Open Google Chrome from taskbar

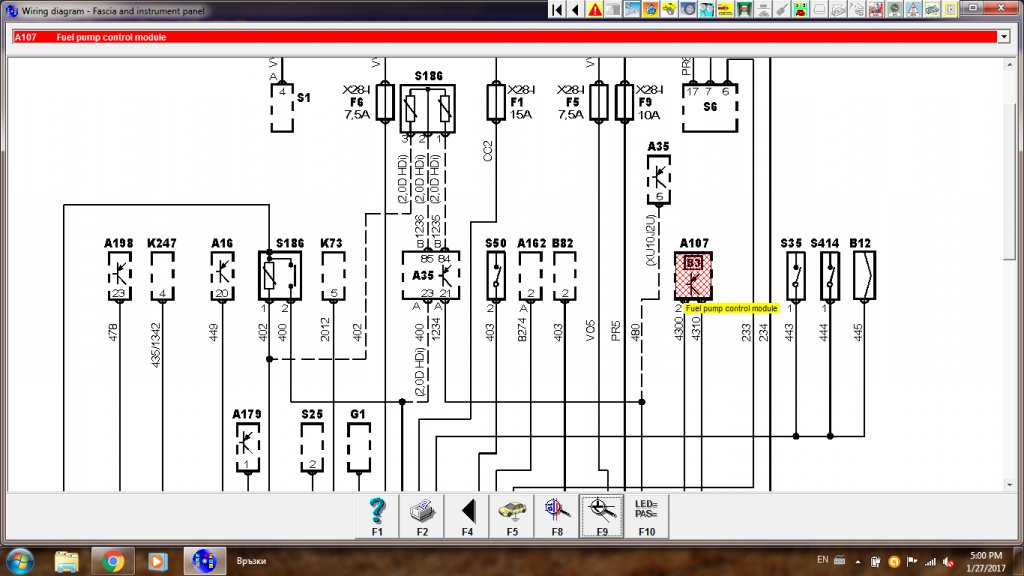[x=112, y=561]
